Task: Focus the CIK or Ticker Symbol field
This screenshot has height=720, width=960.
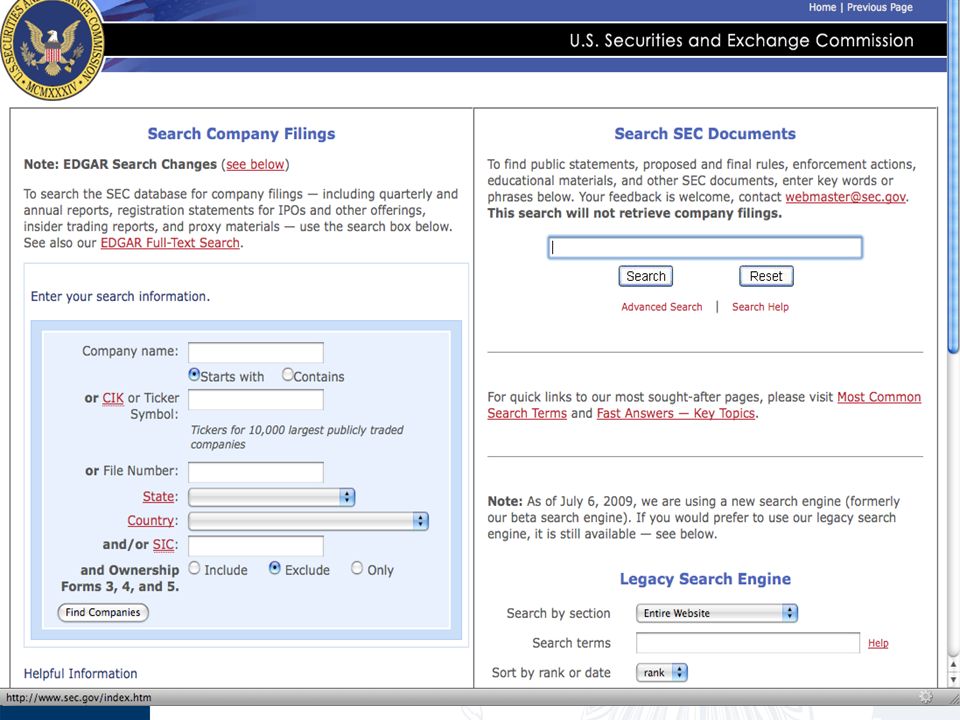Action: 256,400
